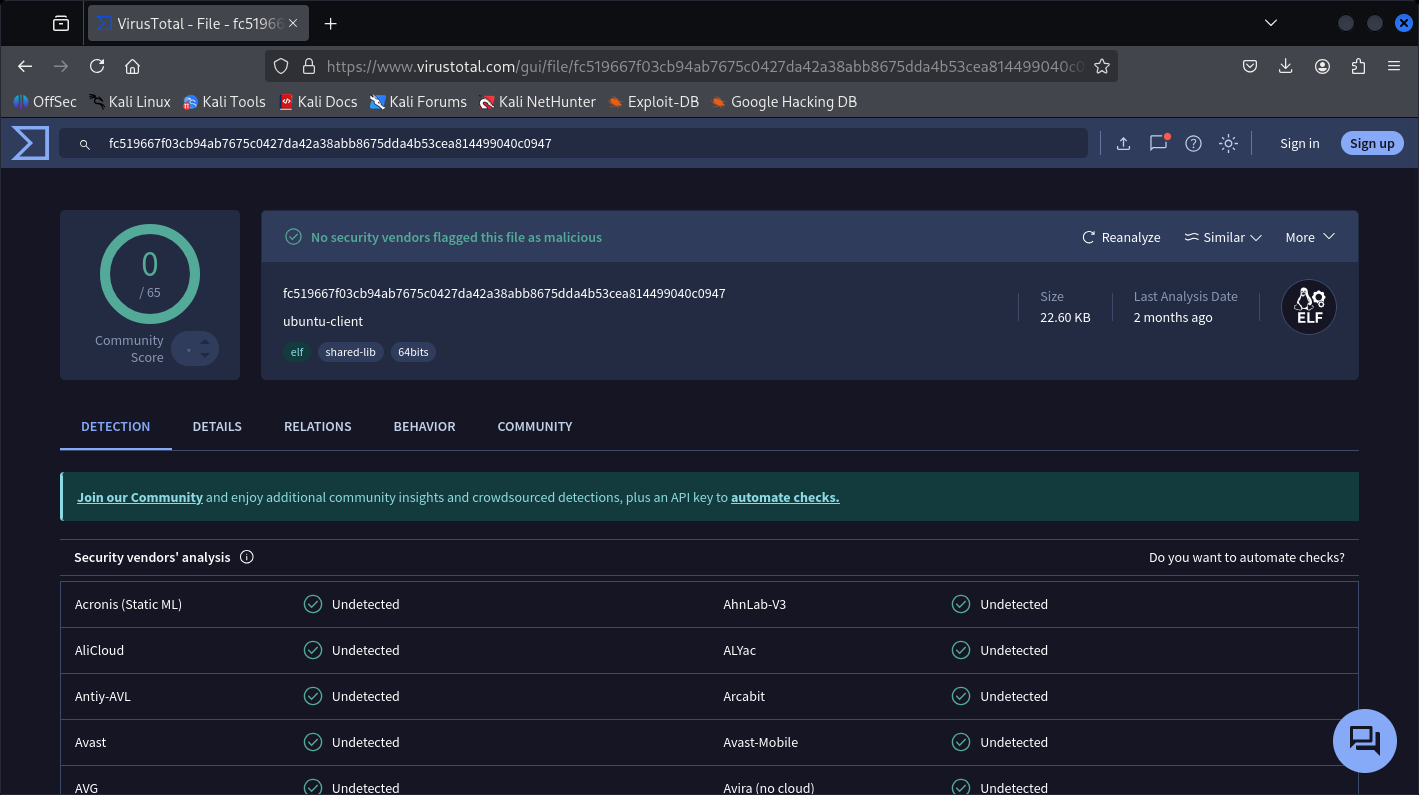Bookmark this page with the star
Viewport: 1419px width, 795px height.
1101,66
